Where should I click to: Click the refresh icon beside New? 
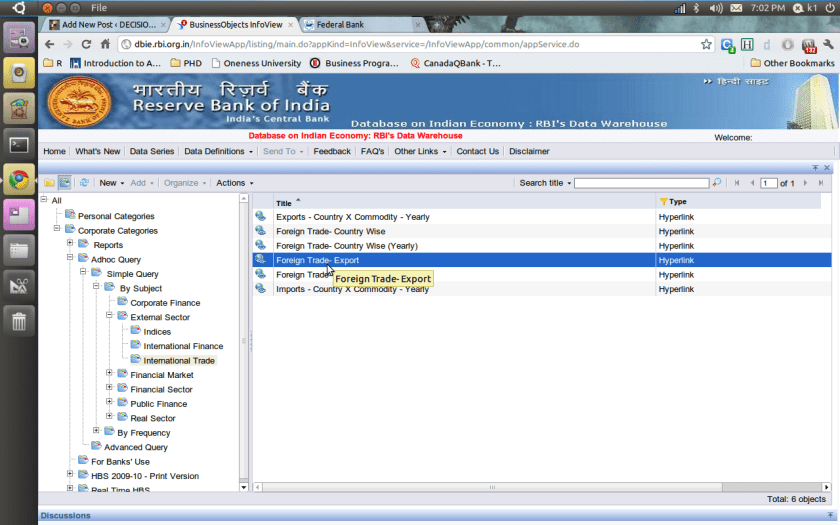click(85, 183)
